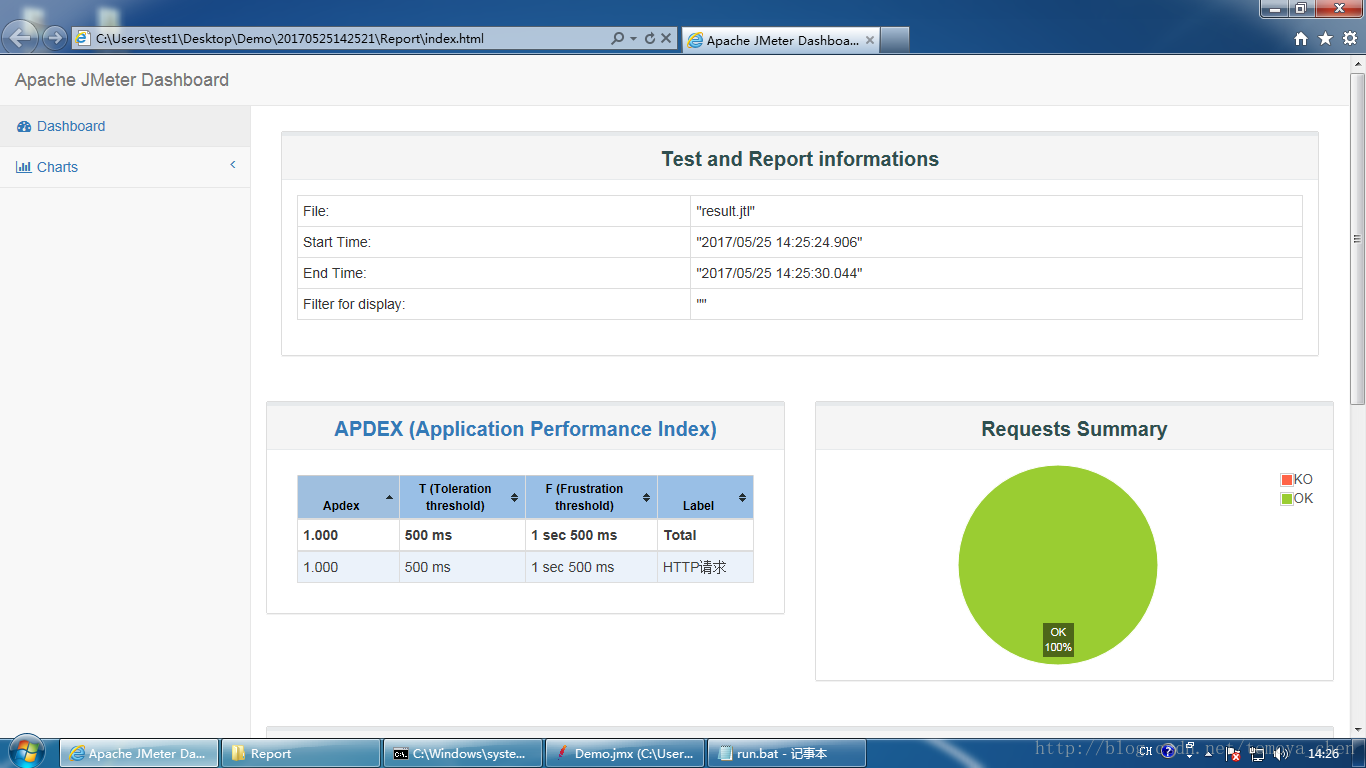Image resolution: width=1366 pixels, height=768 pixels.
Task: Close the Apache JMeter Dashboard tab
Action: tap(870, 40)
